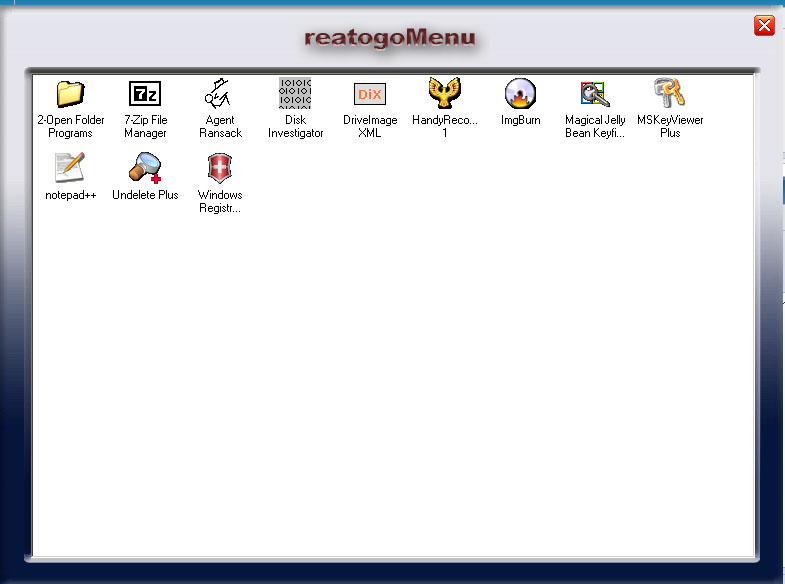Launch the Magical Jelly Bean Keyfinder icon

click(595, 94)
